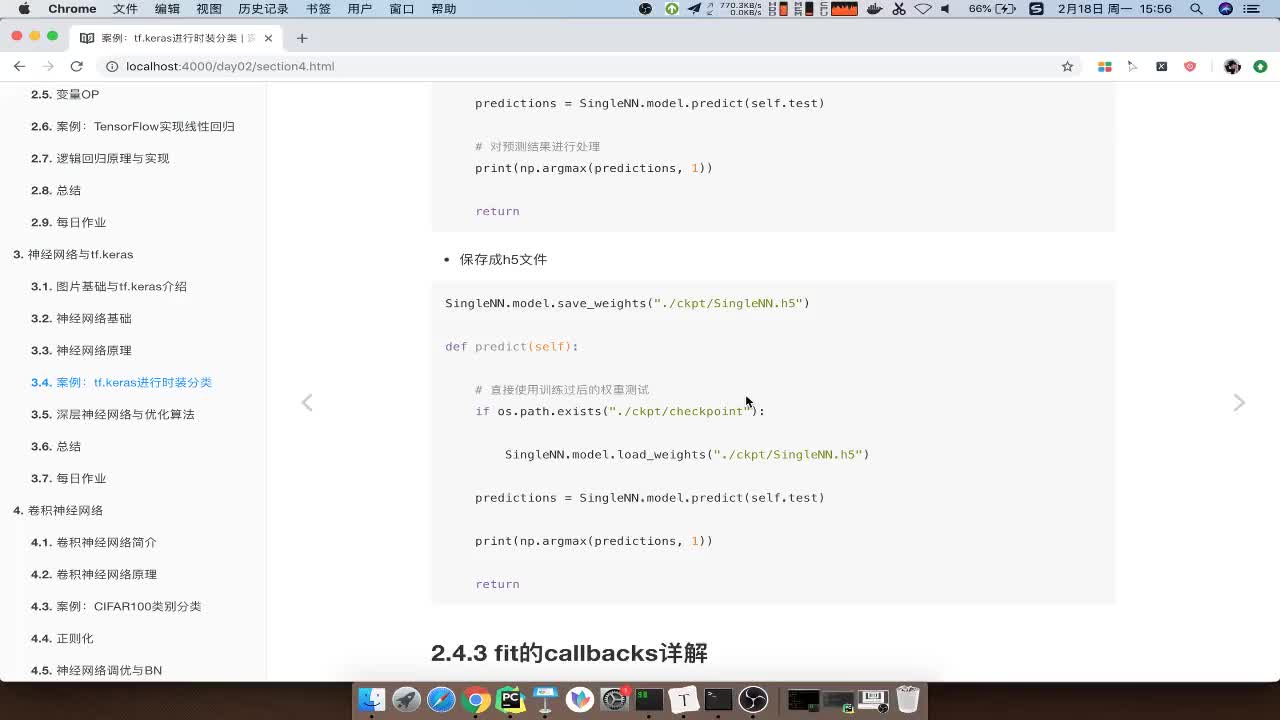Open the 文件 menu
The image size is (1280, 720).
point(125,9)
